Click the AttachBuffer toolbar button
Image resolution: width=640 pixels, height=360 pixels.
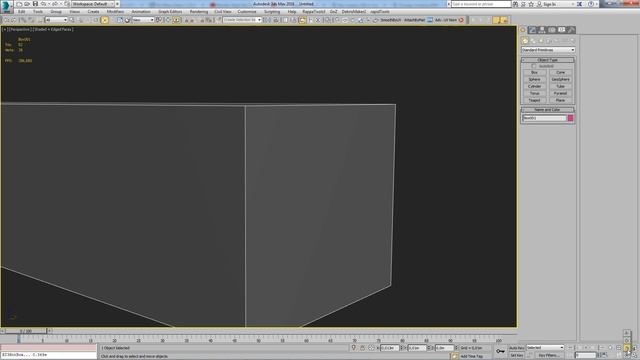coord(414,20)
